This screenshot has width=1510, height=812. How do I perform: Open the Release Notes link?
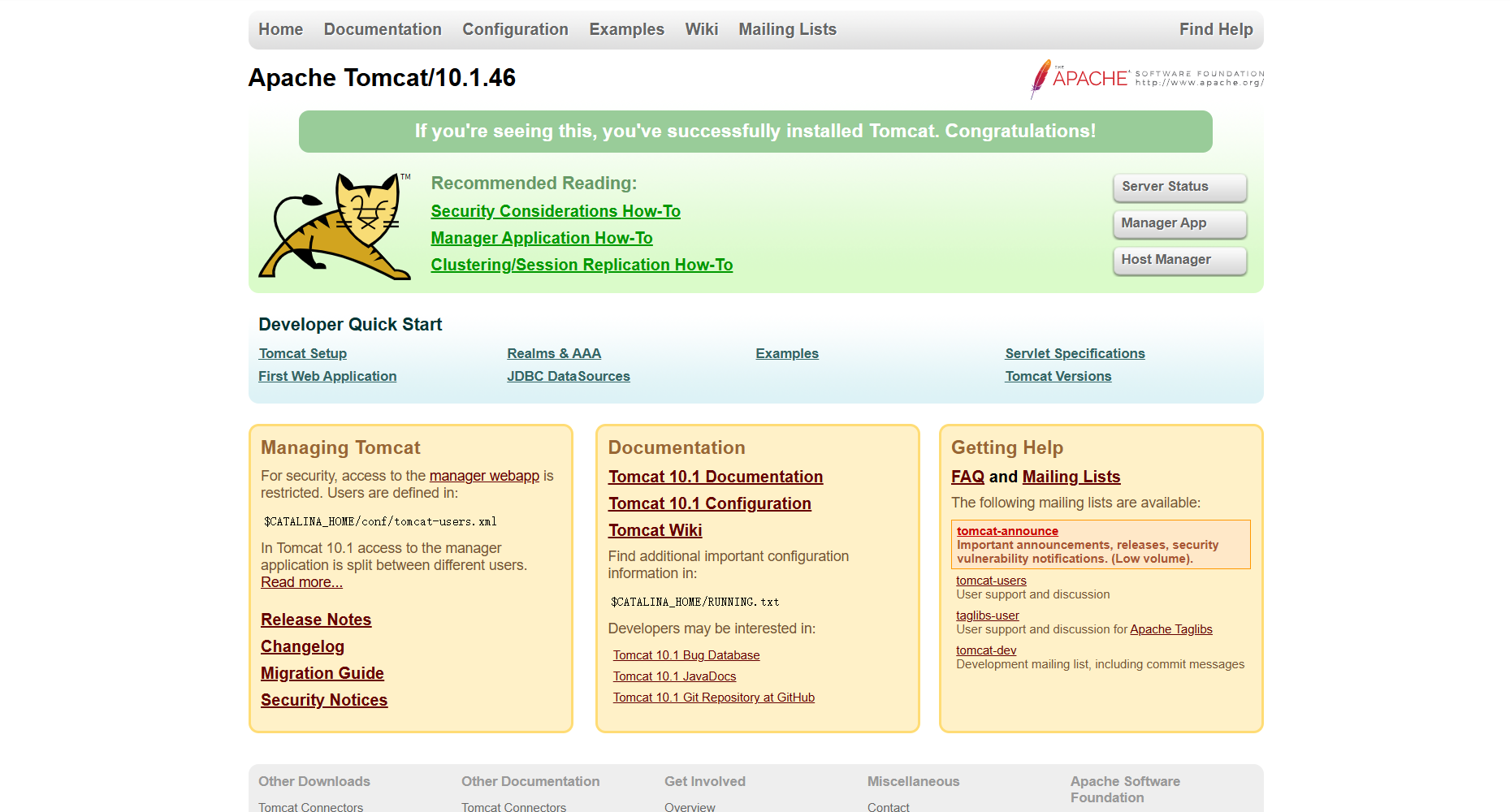click(x=315, y=620)
